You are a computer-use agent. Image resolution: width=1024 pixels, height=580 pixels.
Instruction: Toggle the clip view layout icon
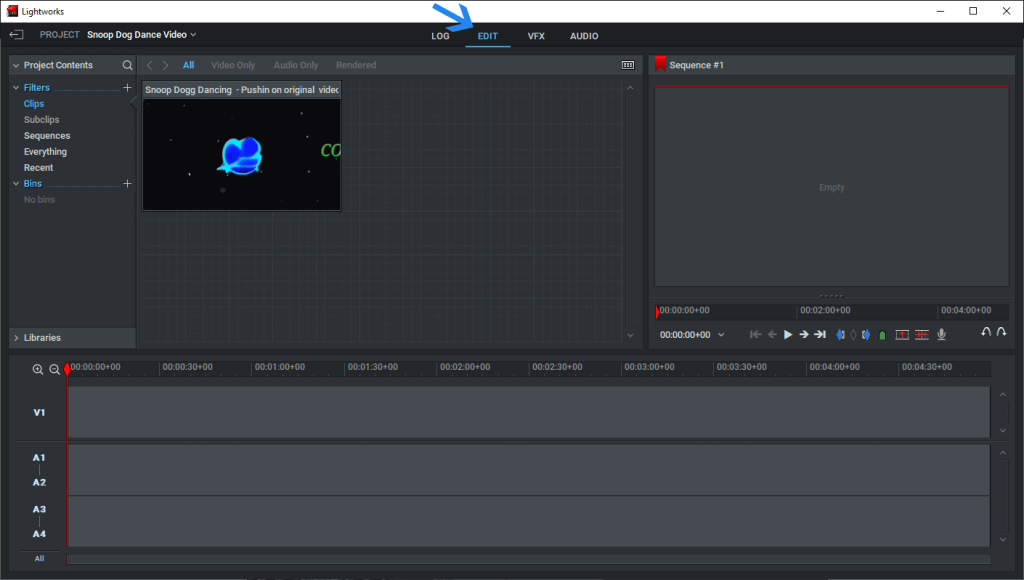coord(628,65)
